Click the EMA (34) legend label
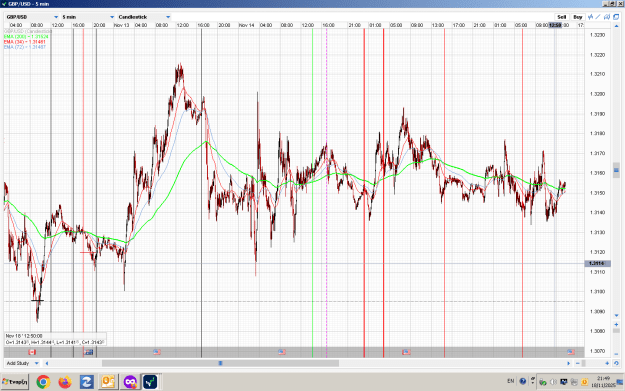Screen dimensions: 625x391 click(25, 42)
